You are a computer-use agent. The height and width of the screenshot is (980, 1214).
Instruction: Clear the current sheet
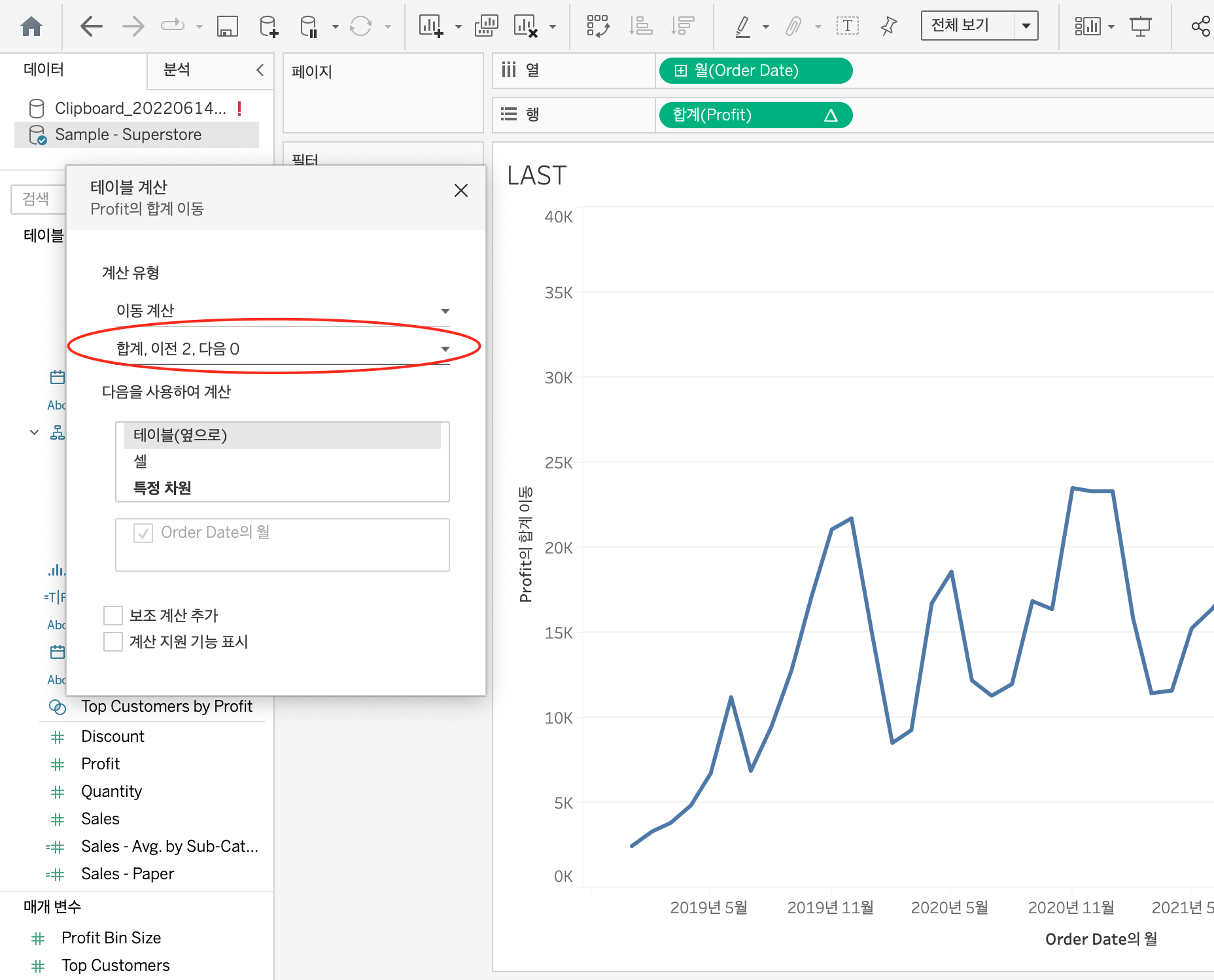(x=526, y=26)
